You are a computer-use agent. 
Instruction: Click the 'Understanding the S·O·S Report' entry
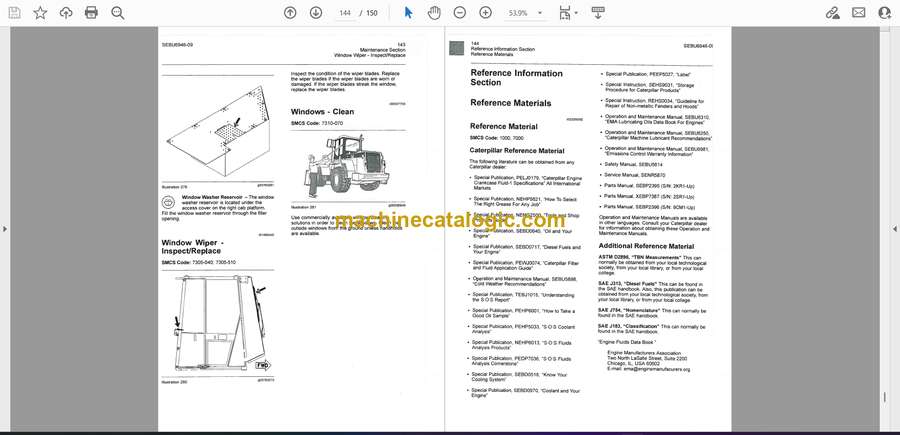click(x=521, y=297)
